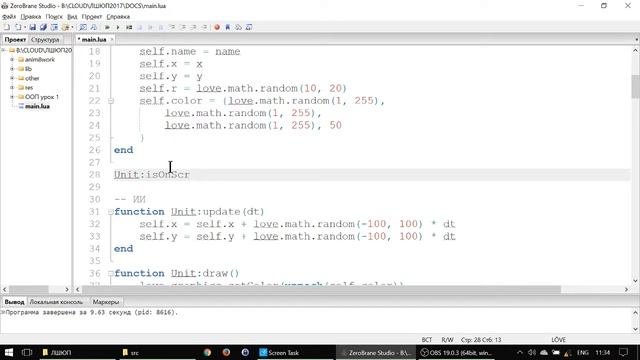This screenshot has height=360, width=640.
Task: Click the ENG language indicator in tray
Action: click(582, 353)
